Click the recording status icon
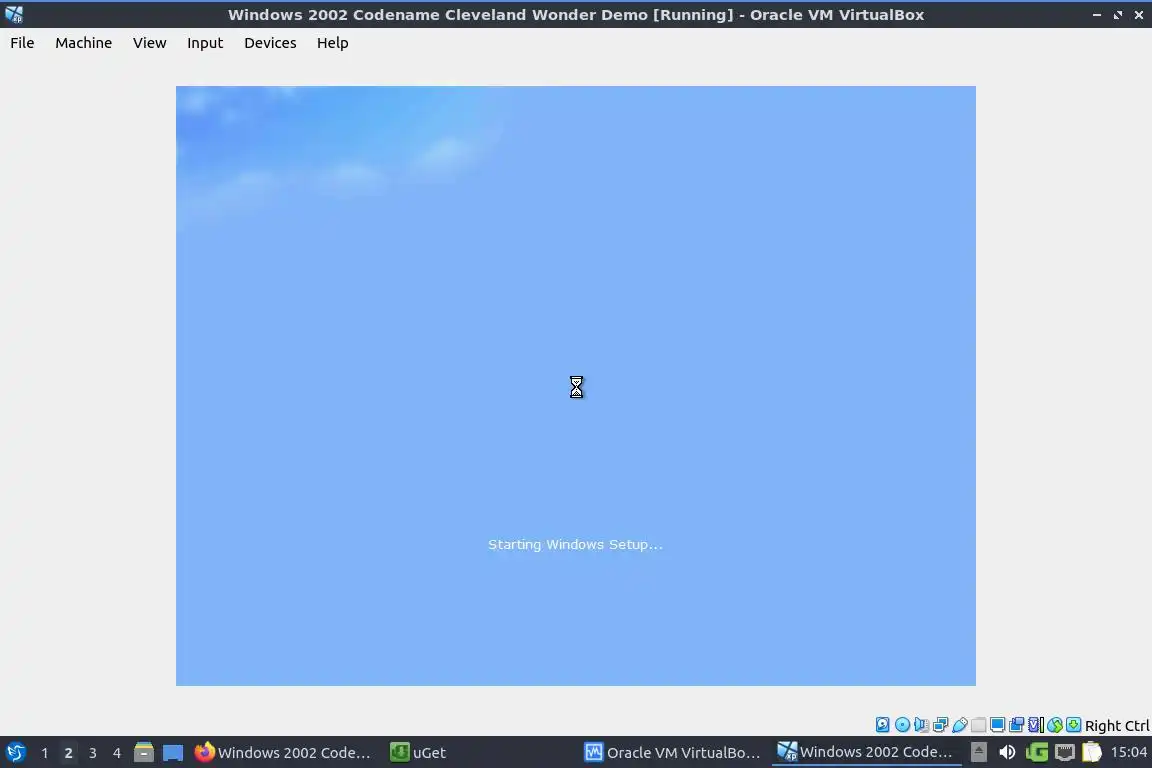 click(x=1017, y=725)
